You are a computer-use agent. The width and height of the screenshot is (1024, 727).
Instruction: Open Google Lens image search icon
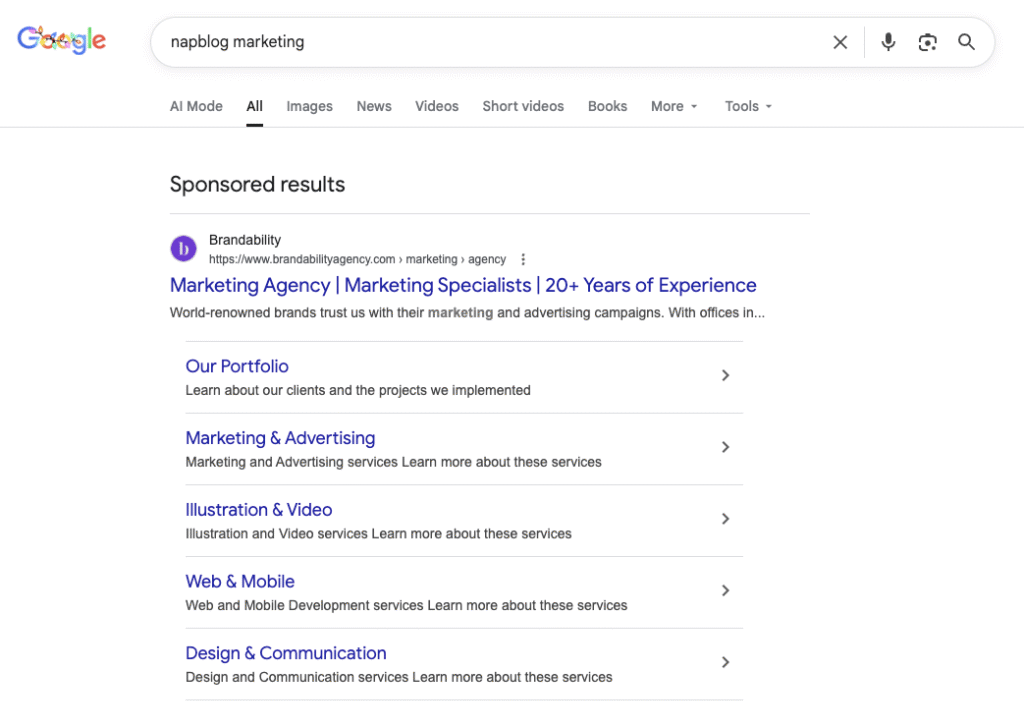point(928,42)
